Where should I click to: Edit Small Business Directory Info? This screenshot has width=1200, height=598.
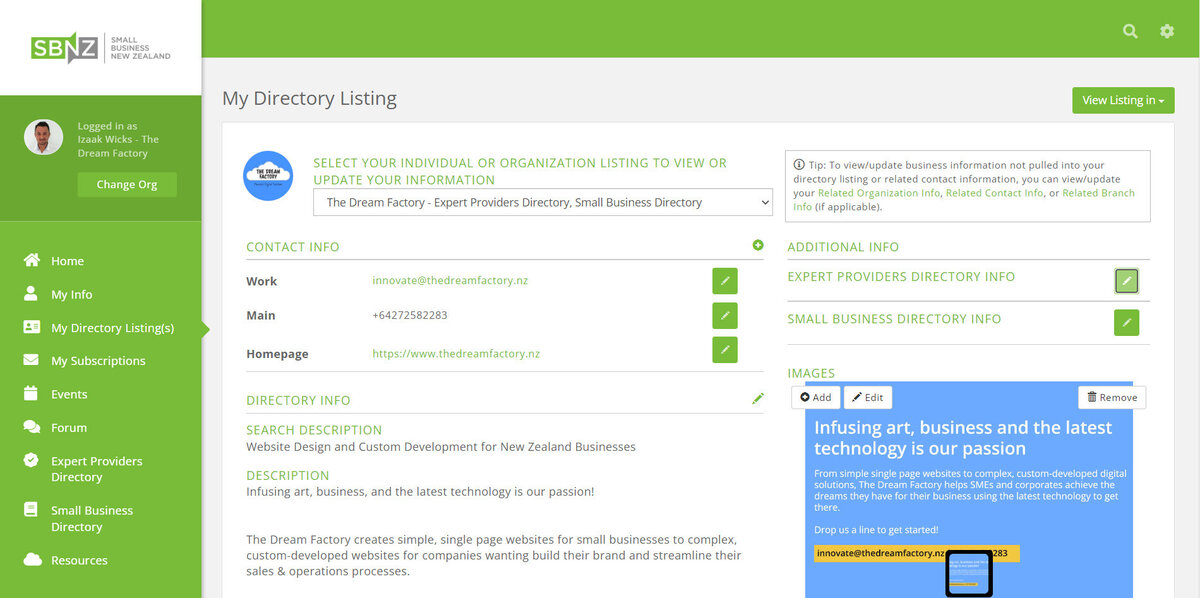click(1126, 322)
